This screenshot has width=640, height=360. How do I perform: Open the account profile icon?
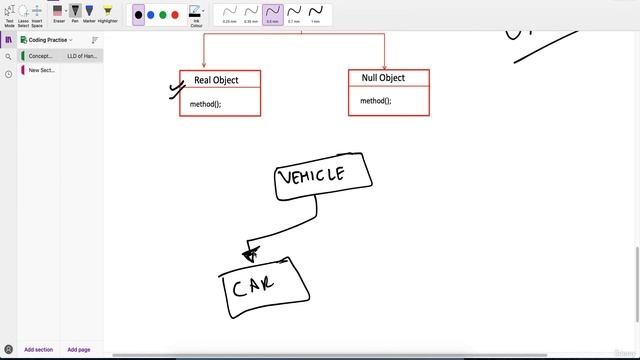[x=8, y=349]
